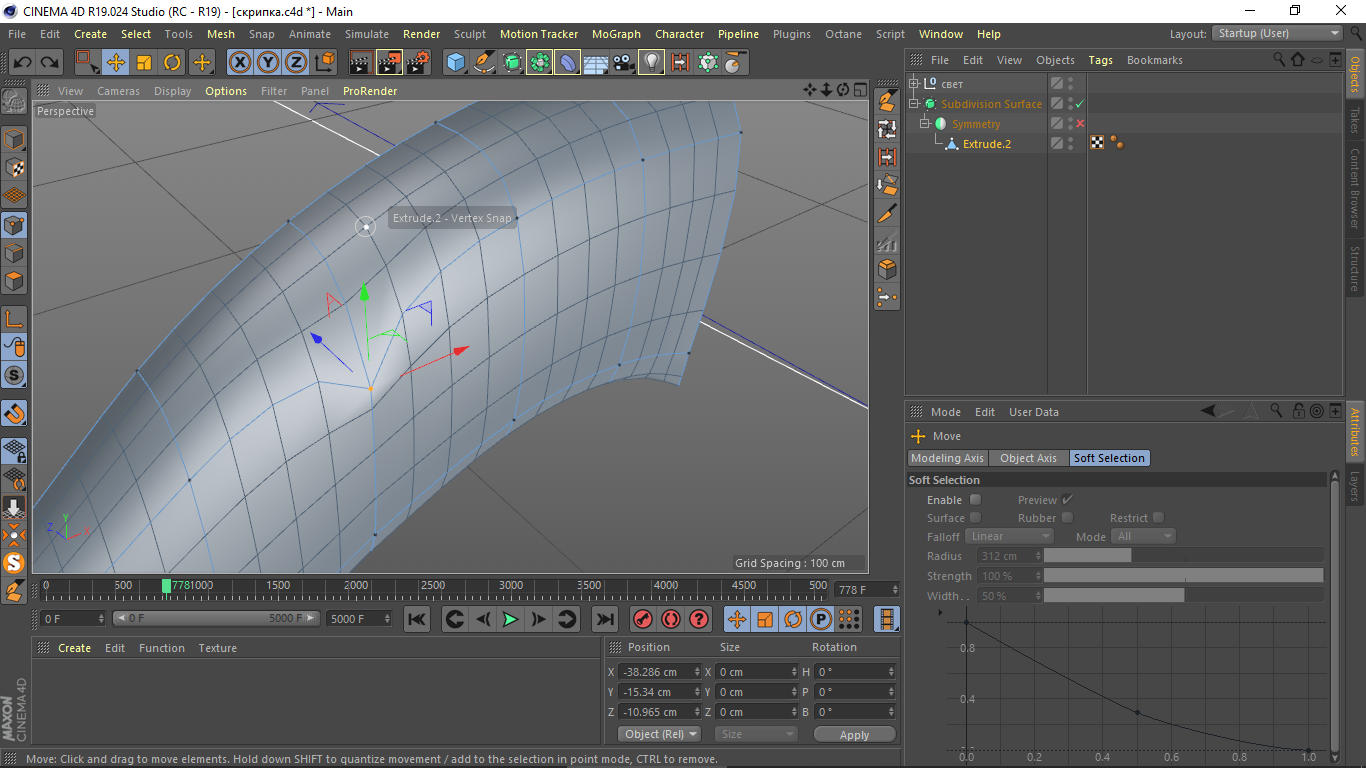This screenshot has width=1366, height=768.
Task: Undo the last action via toolbar
Action: coord(22,62)
